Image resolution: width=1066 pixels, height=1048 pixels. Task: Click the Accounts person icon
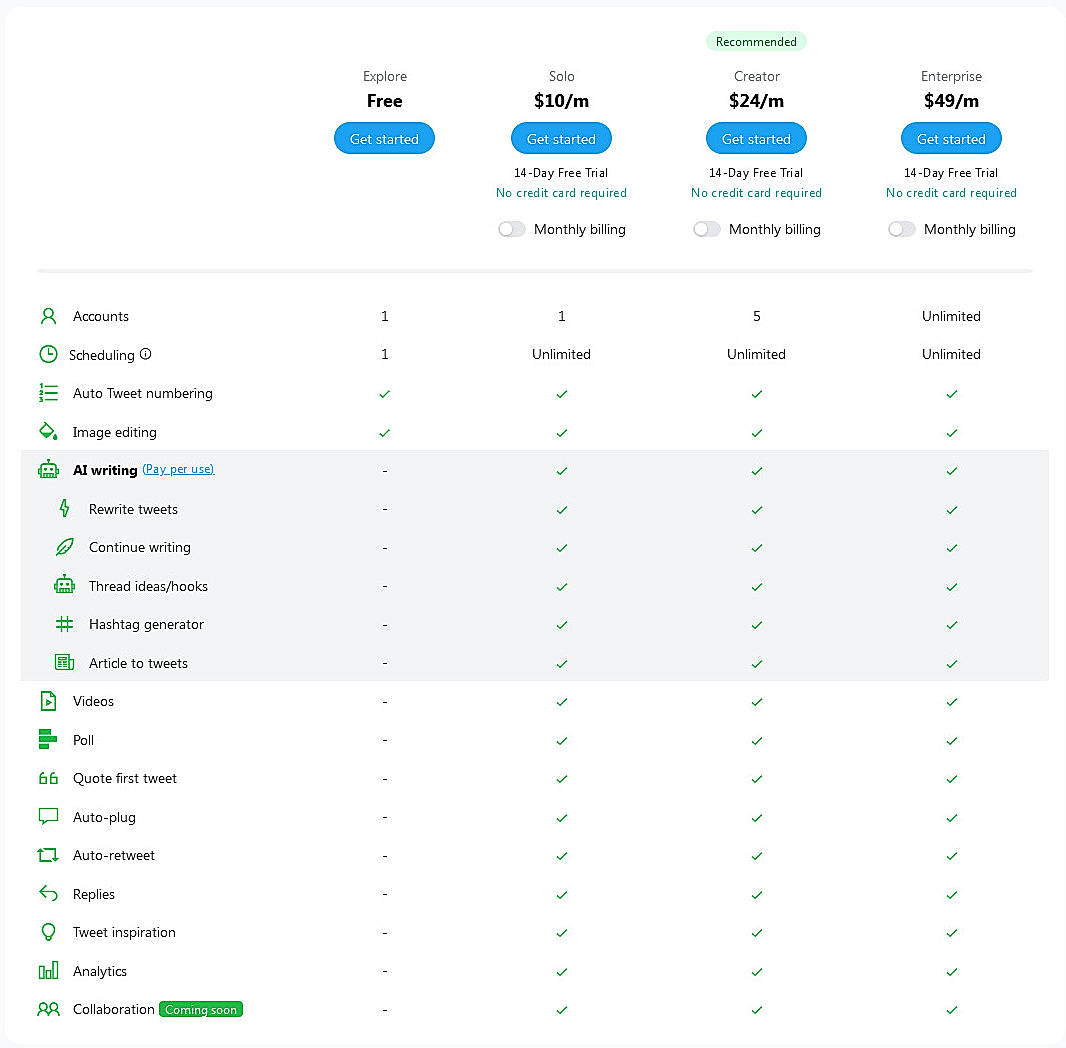pyautogui.click(x=48, y=316)
